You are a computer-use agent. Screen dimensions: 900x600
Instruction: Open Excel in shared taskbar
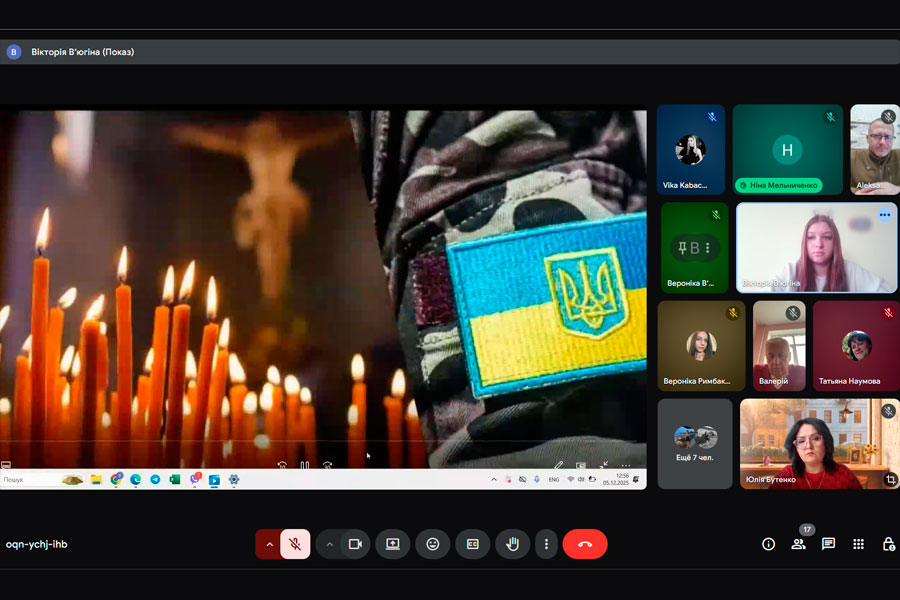(175, 479)
